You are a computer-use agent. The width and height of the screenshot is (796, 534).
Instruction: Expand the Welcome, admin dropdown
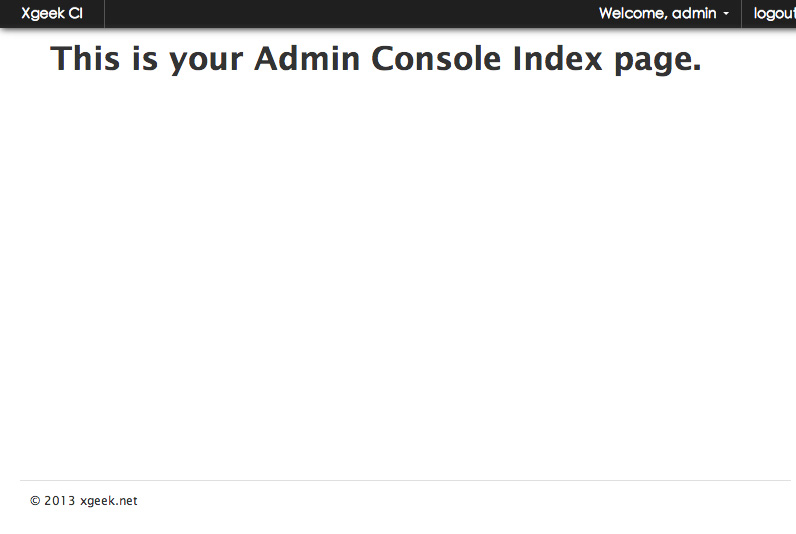point(664,13)
